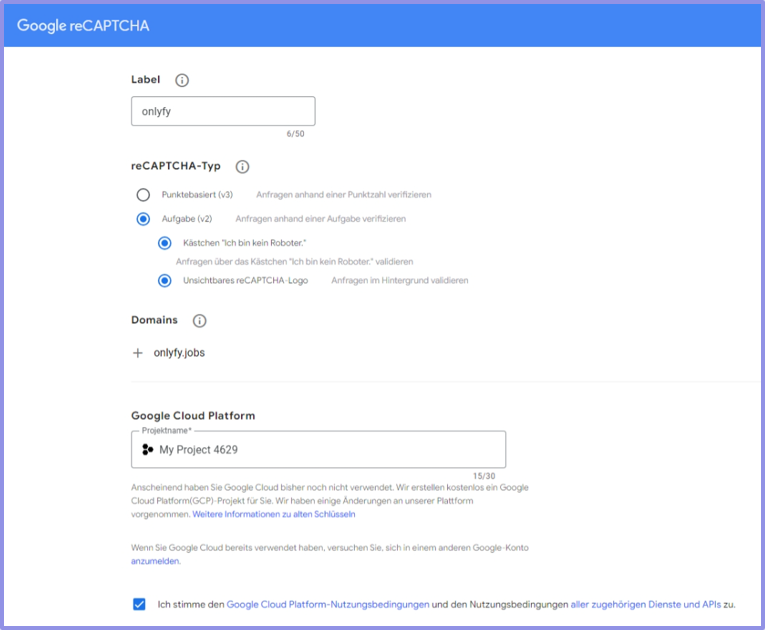Click the 15/30 character counter text
Screen dimensions: 765x630
click(x=483, y=476)
